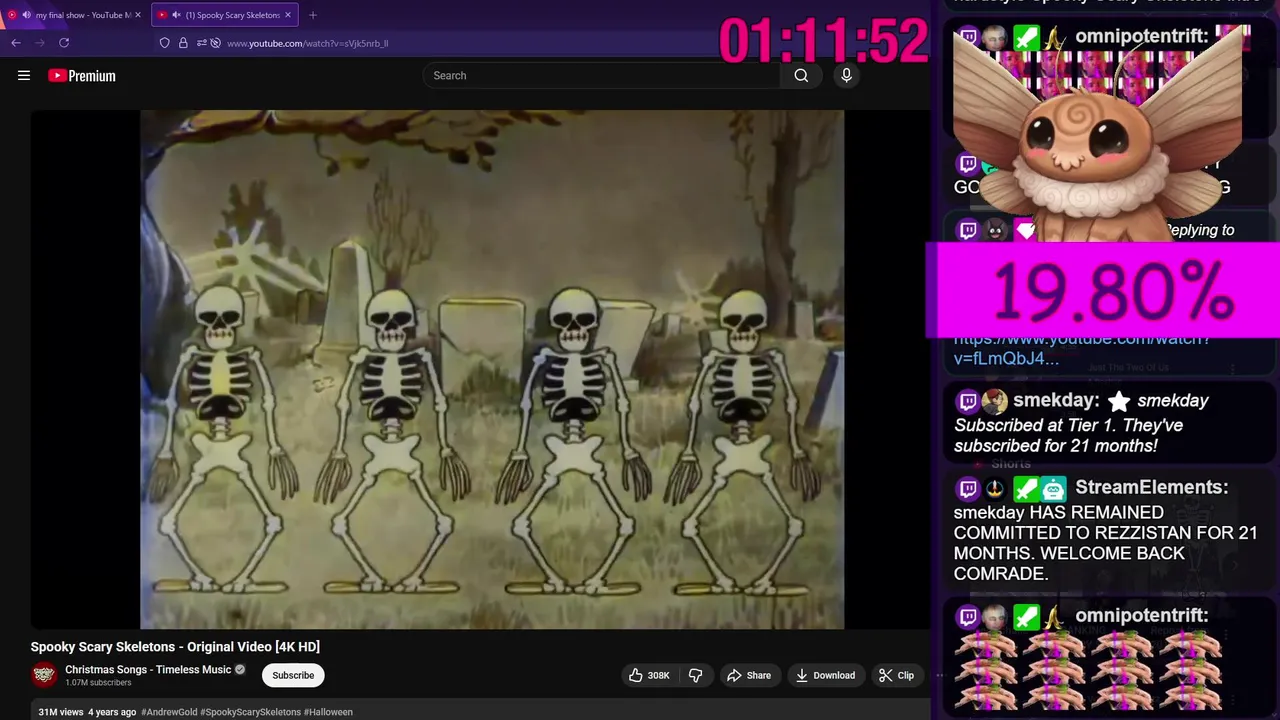Image resolution: width=1280 pixels, height=720 pixels.
Task: Open Christmas Songs channel avatar
Action: tap(44, 675)
